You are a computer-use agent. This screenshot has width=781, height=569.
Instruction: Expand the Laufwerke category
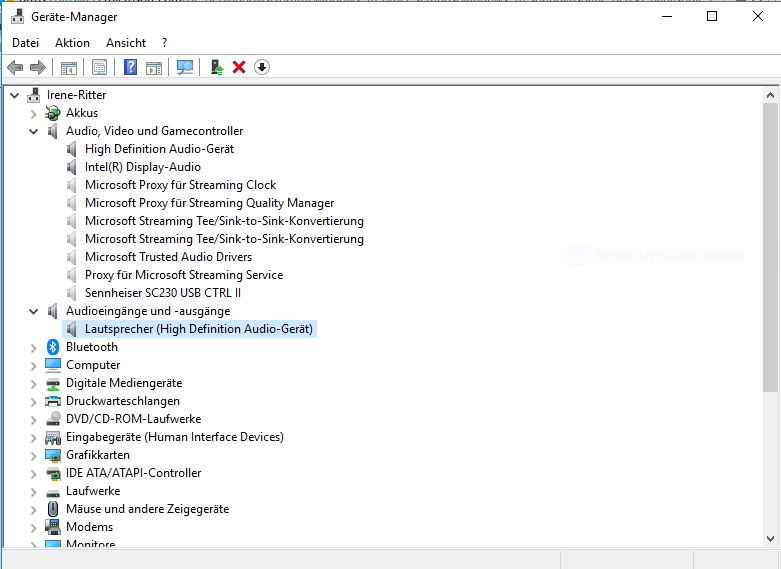coord(33,491)
